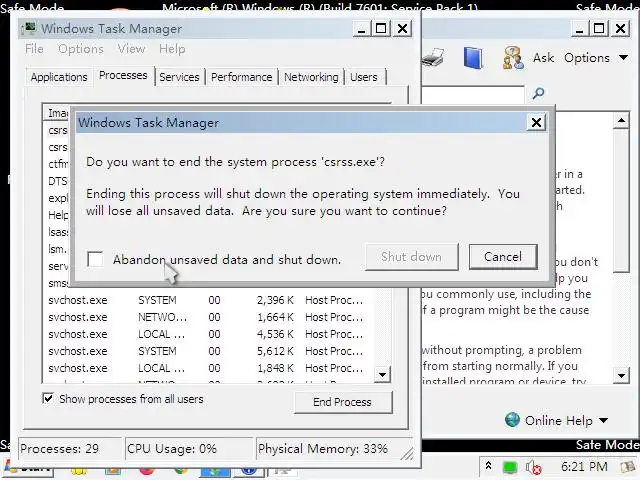
Task: Click the muted speaker volume tray icon
Action: tap(533, 467)
